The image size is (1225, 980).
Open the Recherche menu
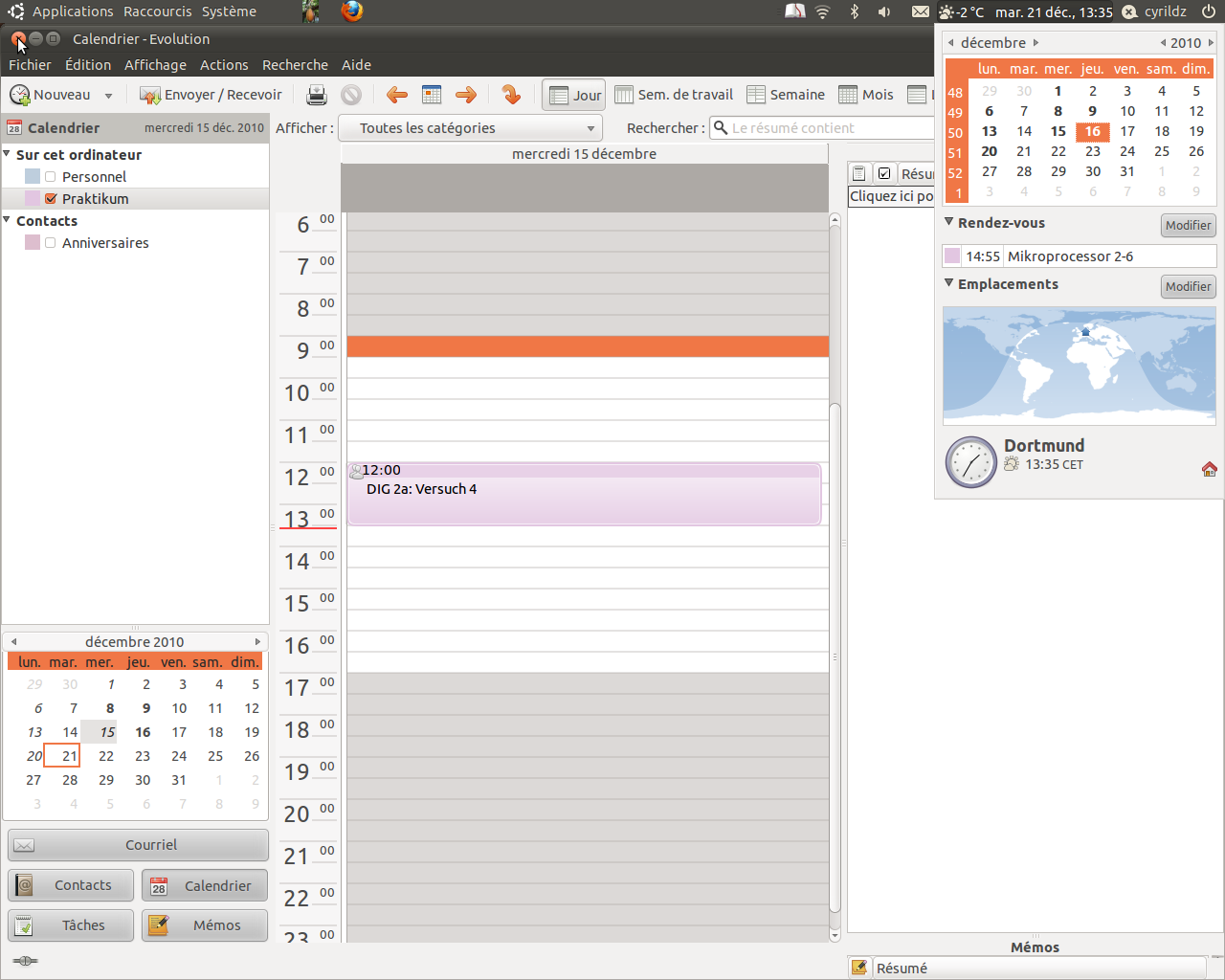(x=295, y=65)
